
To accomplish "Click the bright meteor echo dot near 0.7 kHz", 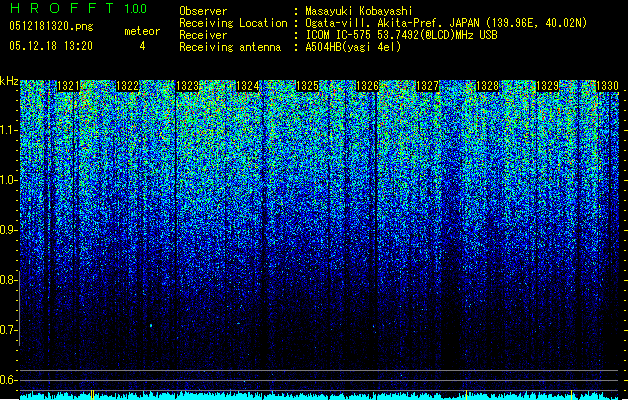I will coord(151,325).
